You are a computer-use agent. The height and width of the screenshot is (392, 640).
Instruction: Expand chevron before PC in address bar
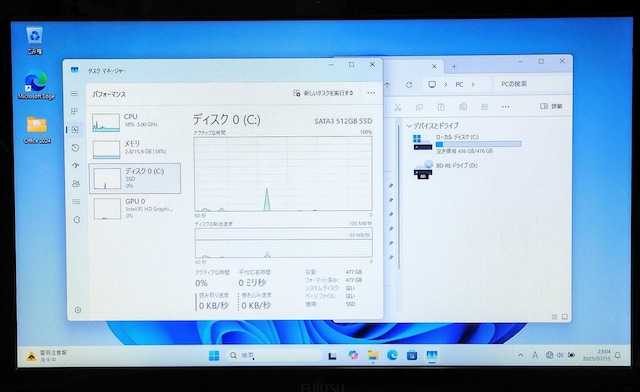pyautogui.click(x=446, y=85)
